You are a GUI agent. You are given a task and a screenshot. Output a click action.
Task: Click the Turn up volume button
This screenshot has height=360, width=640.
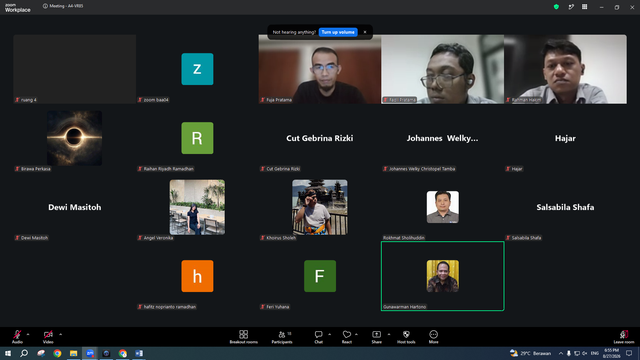pyautogui.click(x=338, y=32)
